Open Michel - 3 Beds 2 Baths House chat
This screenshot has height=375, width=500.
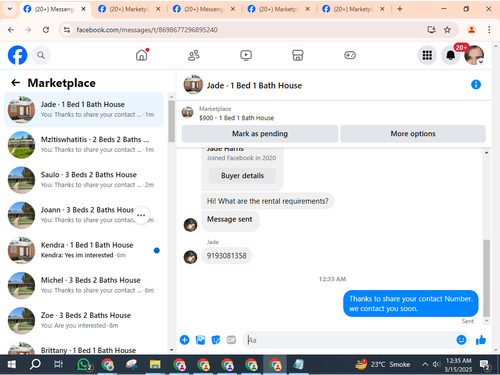(84, 285)
